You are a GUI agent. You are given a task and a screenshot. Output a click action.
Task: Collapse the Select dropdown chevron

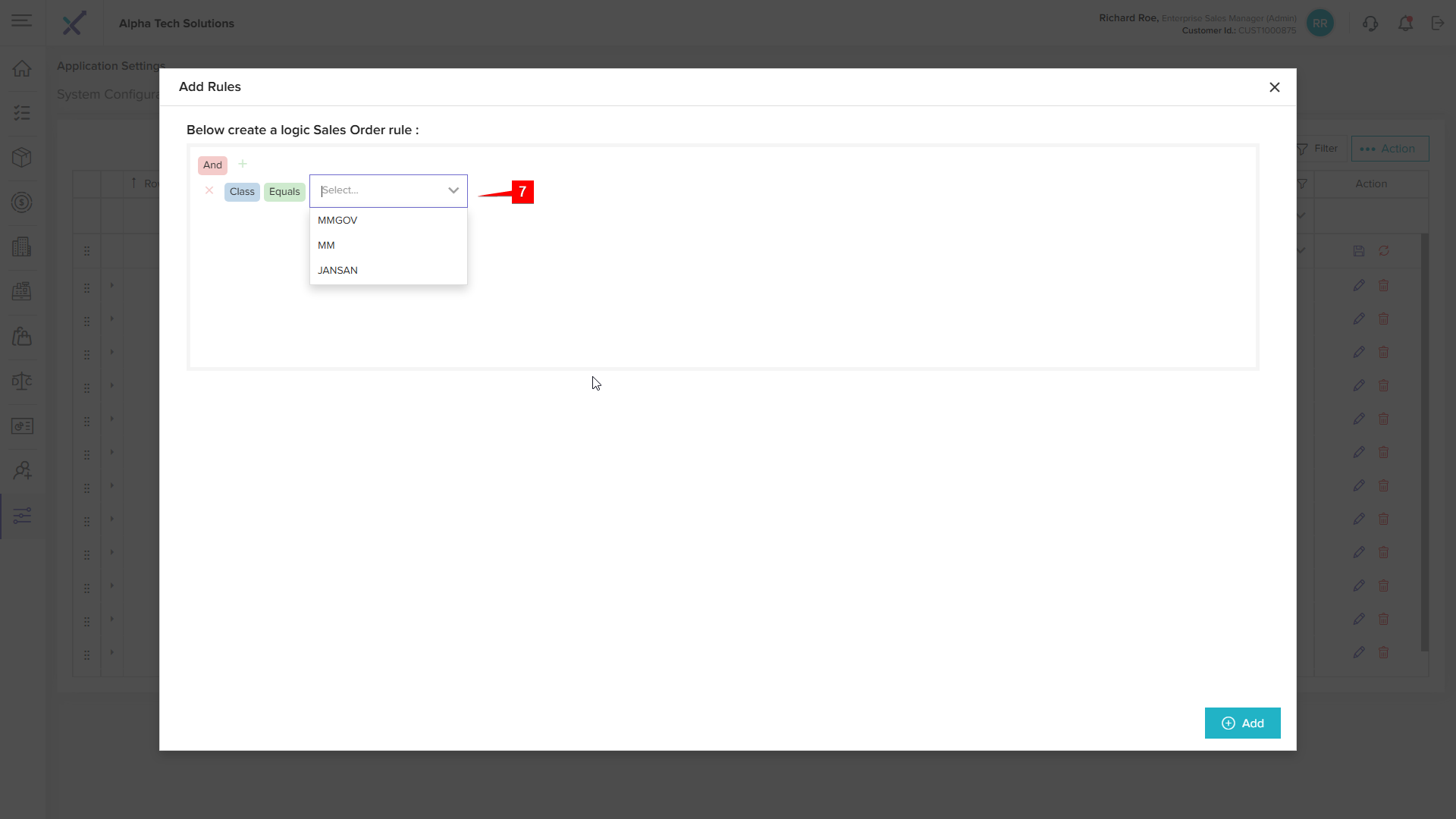pyautogui.click(x=453, y=190)
